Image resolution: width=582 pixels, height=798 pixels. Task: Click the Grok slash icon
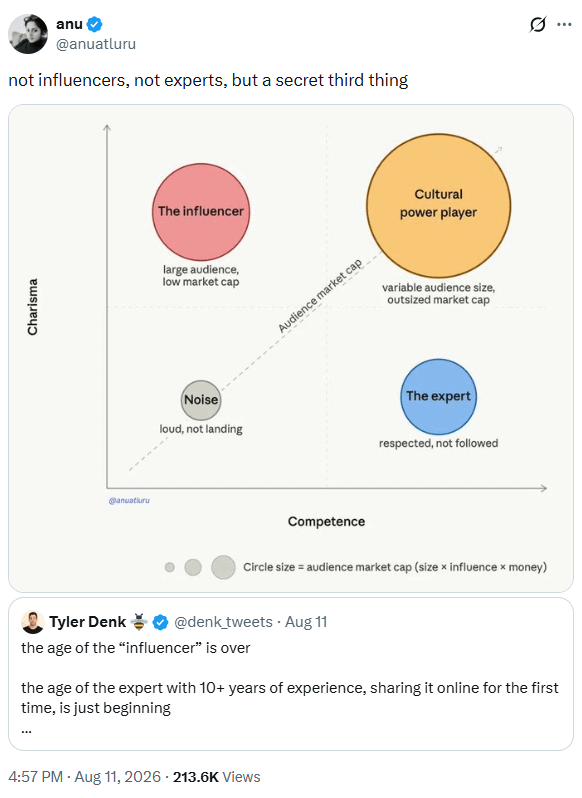(538, 24)
